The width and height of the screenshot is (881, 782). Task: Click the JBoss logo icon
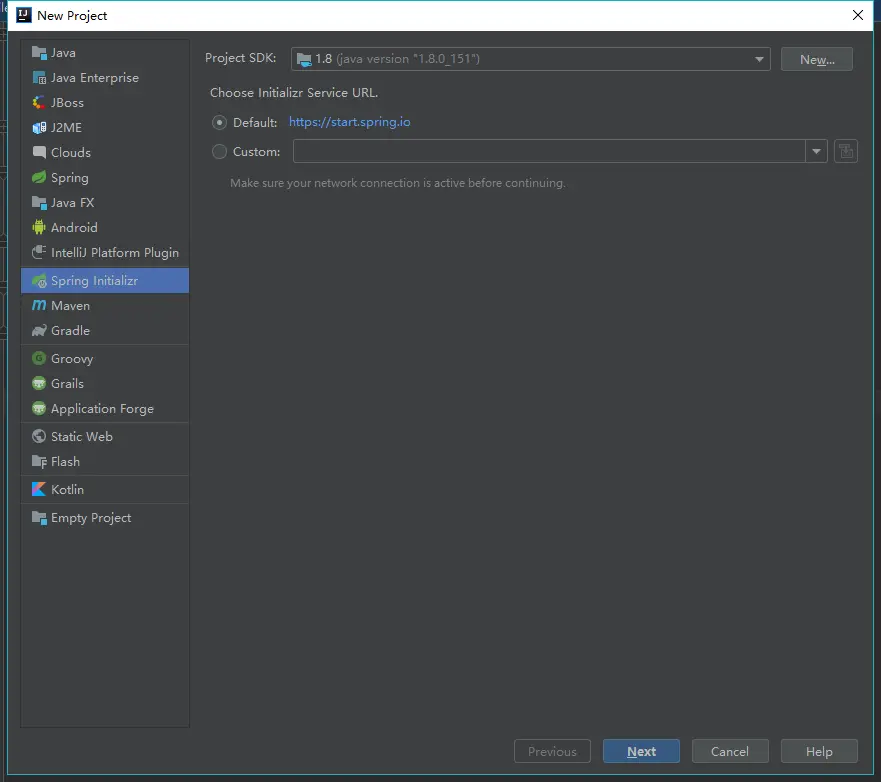coord(39,103)
